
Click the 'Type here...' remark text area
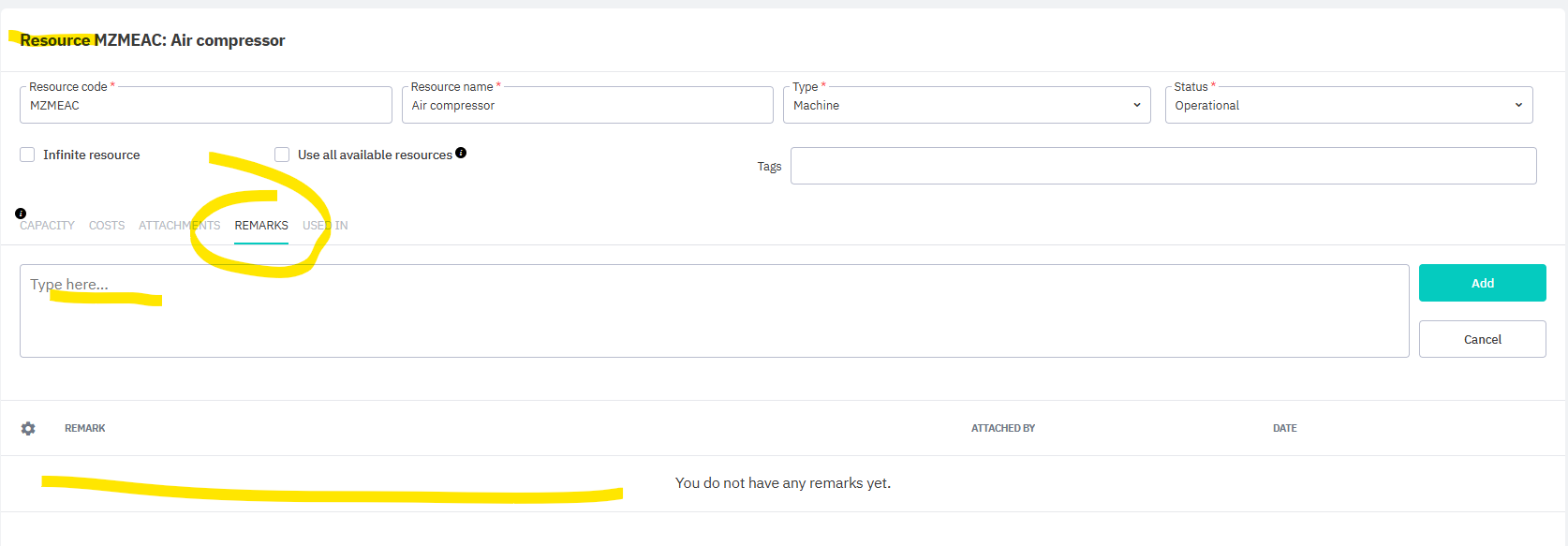(714, 311)
